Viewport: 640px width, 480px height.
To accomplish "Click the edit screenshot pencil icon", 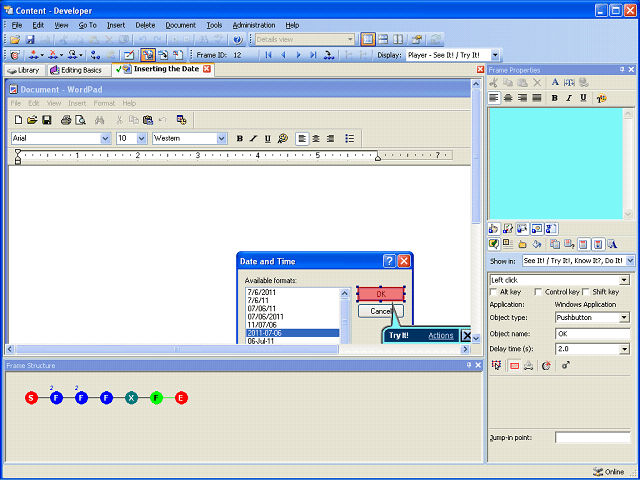I will [x=129, y=55].
